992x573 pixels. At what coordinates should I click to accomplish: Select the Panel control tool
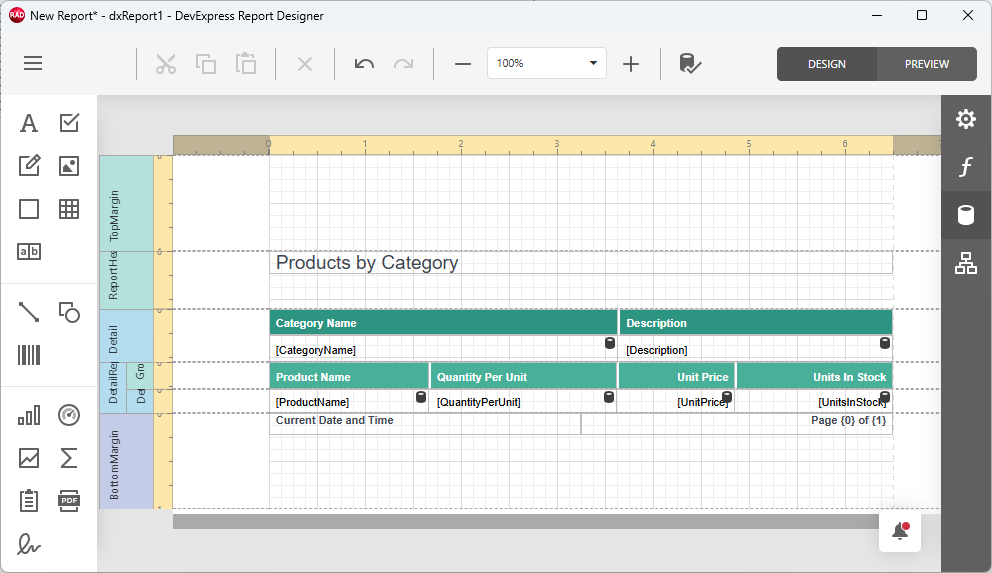(x=28, y=209)
